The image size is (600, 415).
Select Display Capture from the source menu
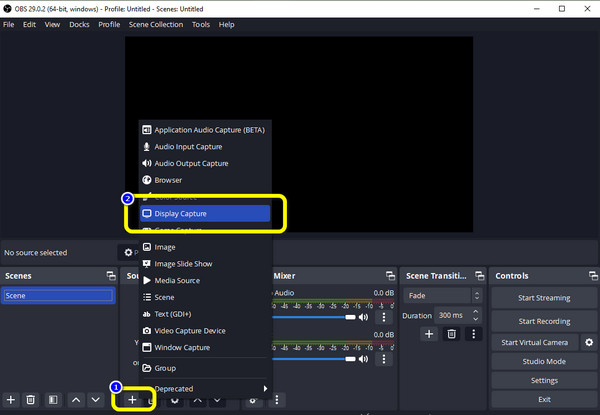(x=205, y=213)
